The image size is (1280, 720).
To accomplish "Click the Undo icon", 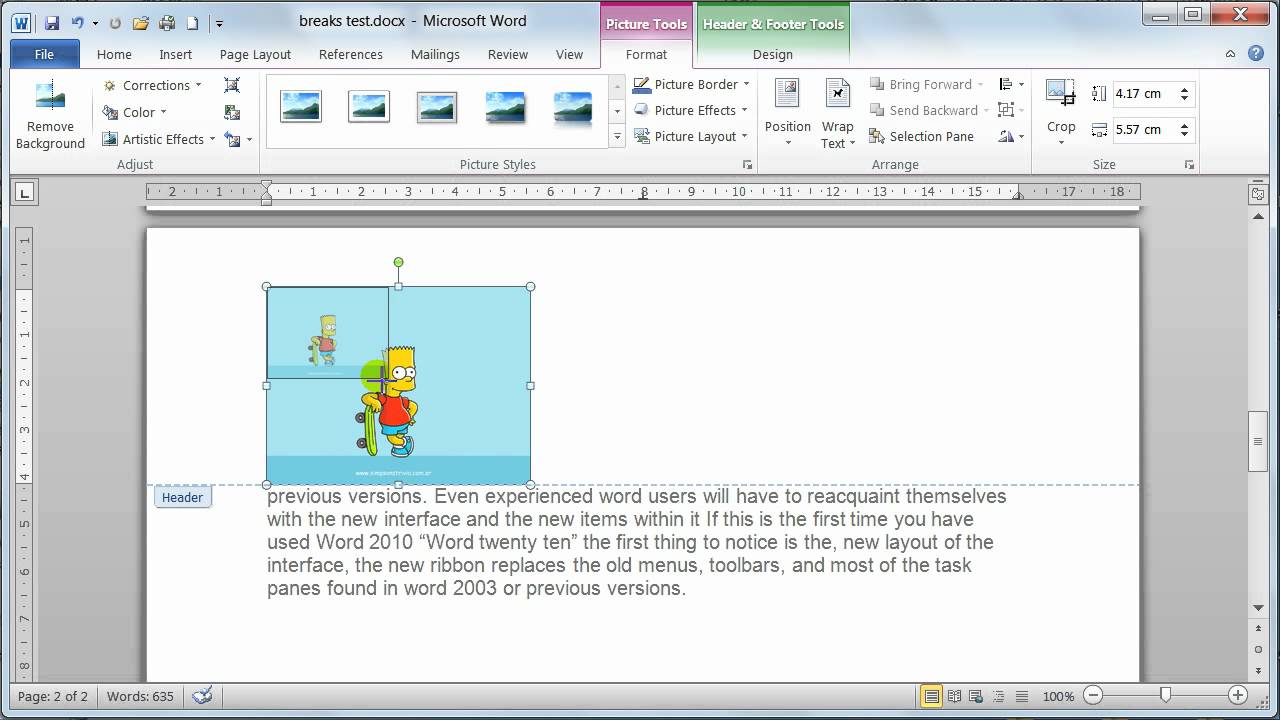I will [x=77, y=21].
